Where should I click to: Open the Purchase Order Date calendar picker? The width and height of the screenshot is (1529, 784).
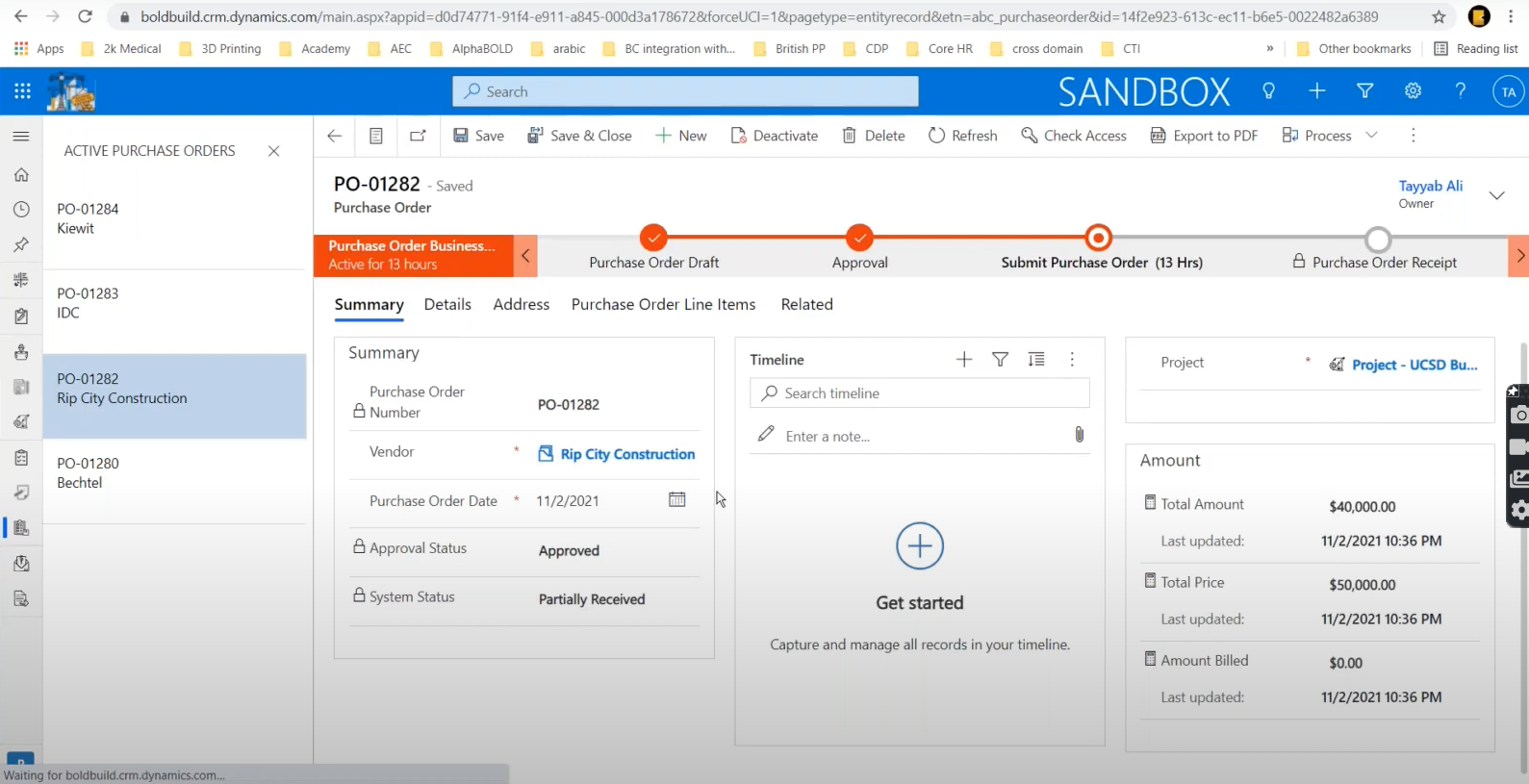coord(677,499)
